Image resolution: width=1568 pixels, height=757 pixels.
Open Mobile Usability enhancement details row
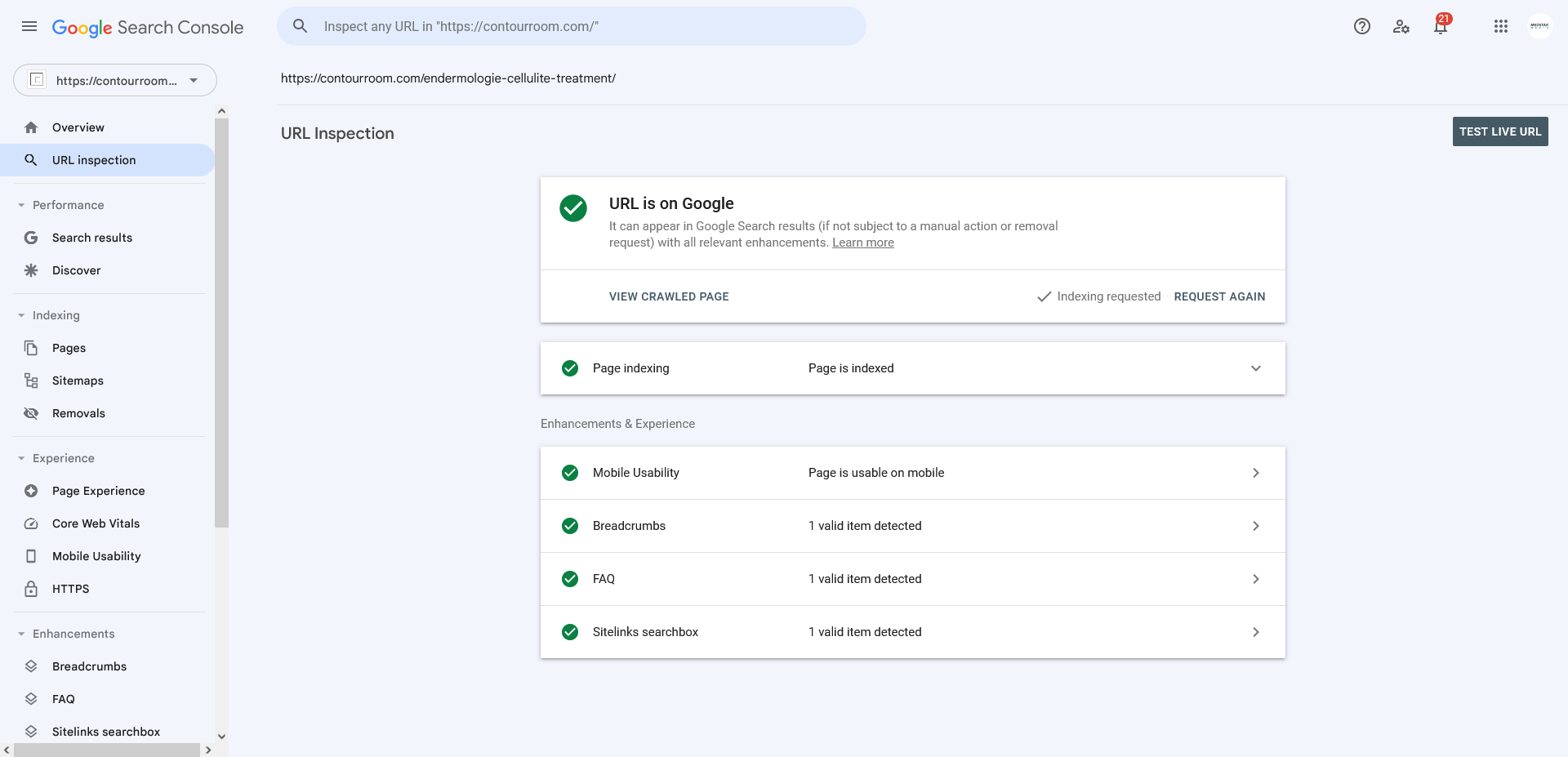[x=913, y=473]
